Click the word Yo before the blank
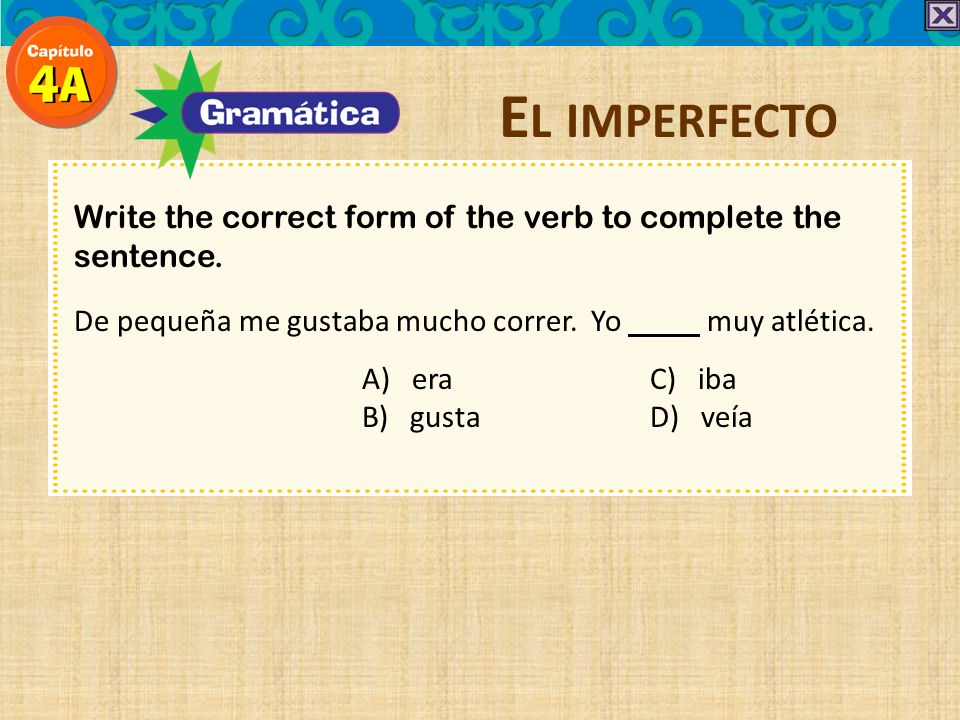The image size is (960, 720). [x=606, y=322]
